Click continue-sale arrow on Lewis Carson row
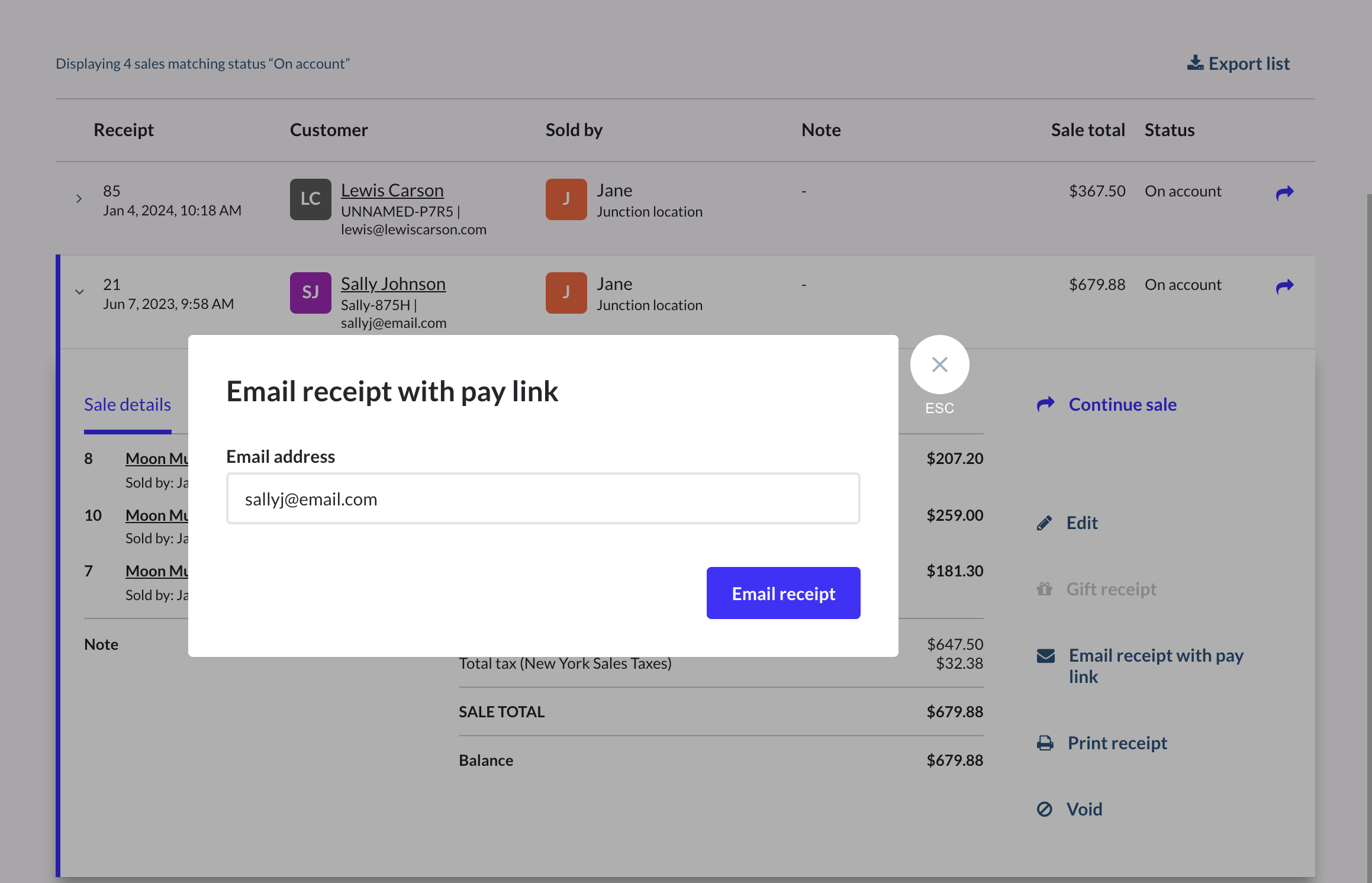Screen dimensions: 1372x883 click(x=1284, y=192)
